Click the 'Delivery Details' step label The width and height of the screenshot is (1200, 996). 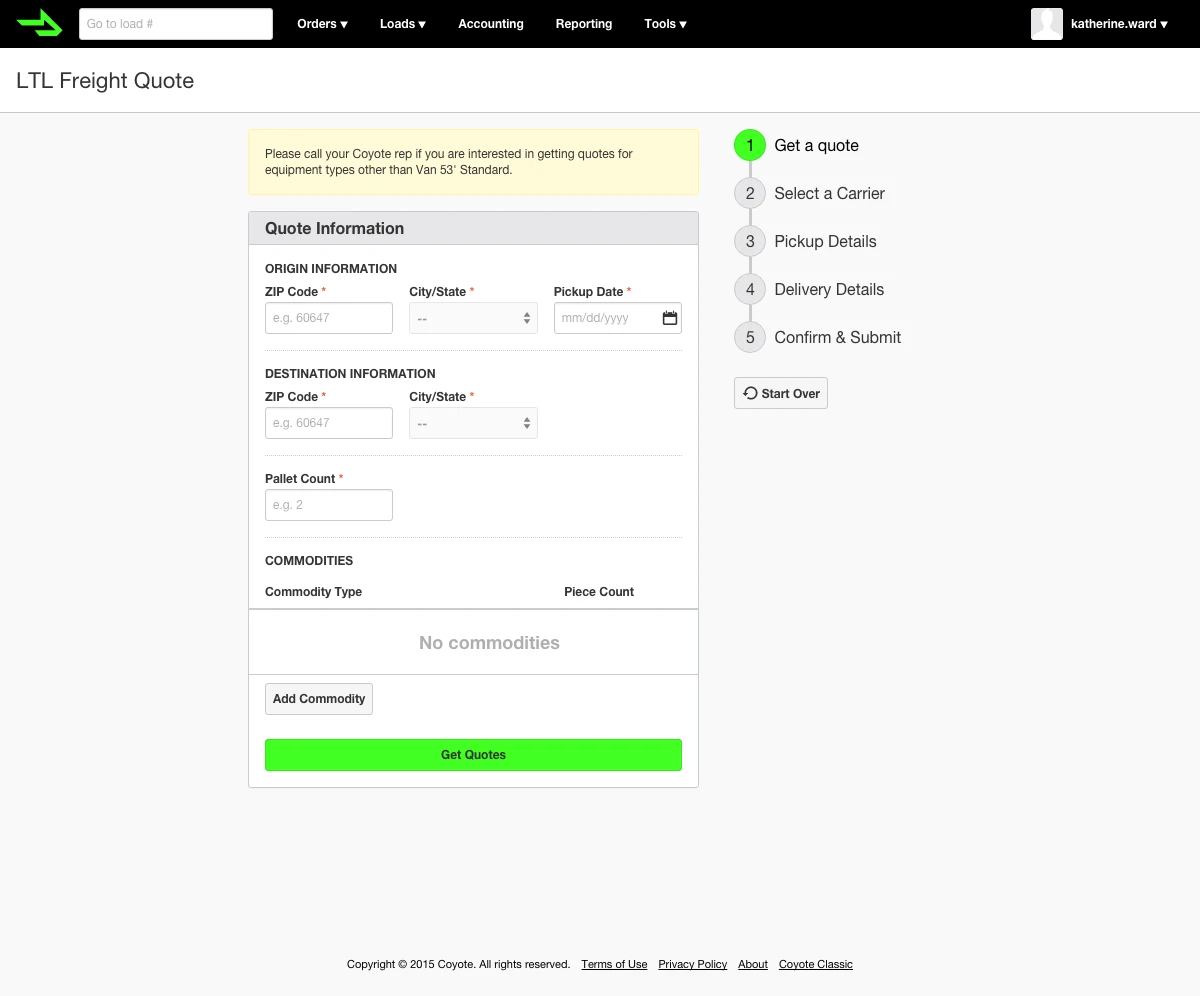[x=829, y=289]
